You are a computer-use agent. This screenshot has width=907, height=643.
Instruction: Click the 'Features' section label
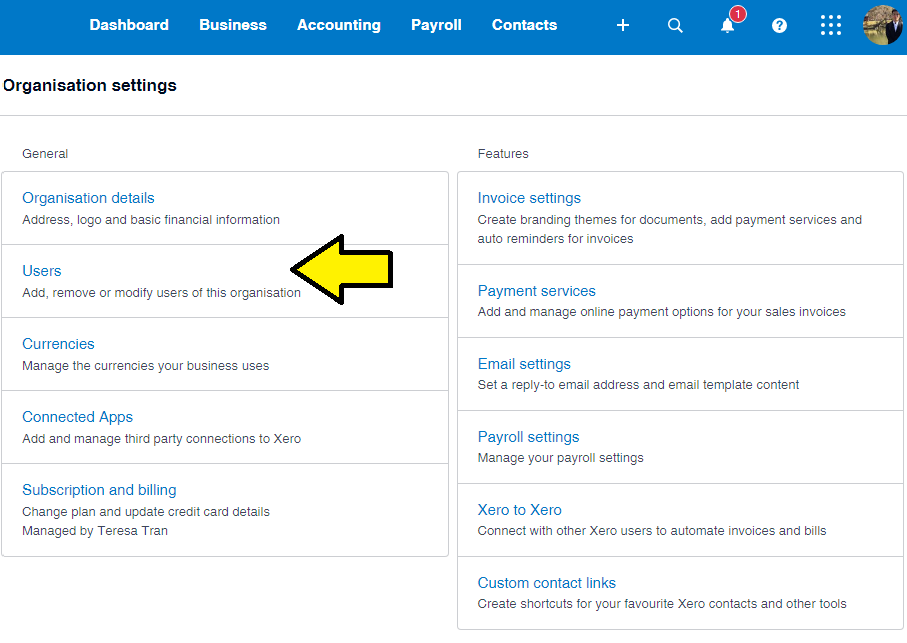[x=503, y=154]
